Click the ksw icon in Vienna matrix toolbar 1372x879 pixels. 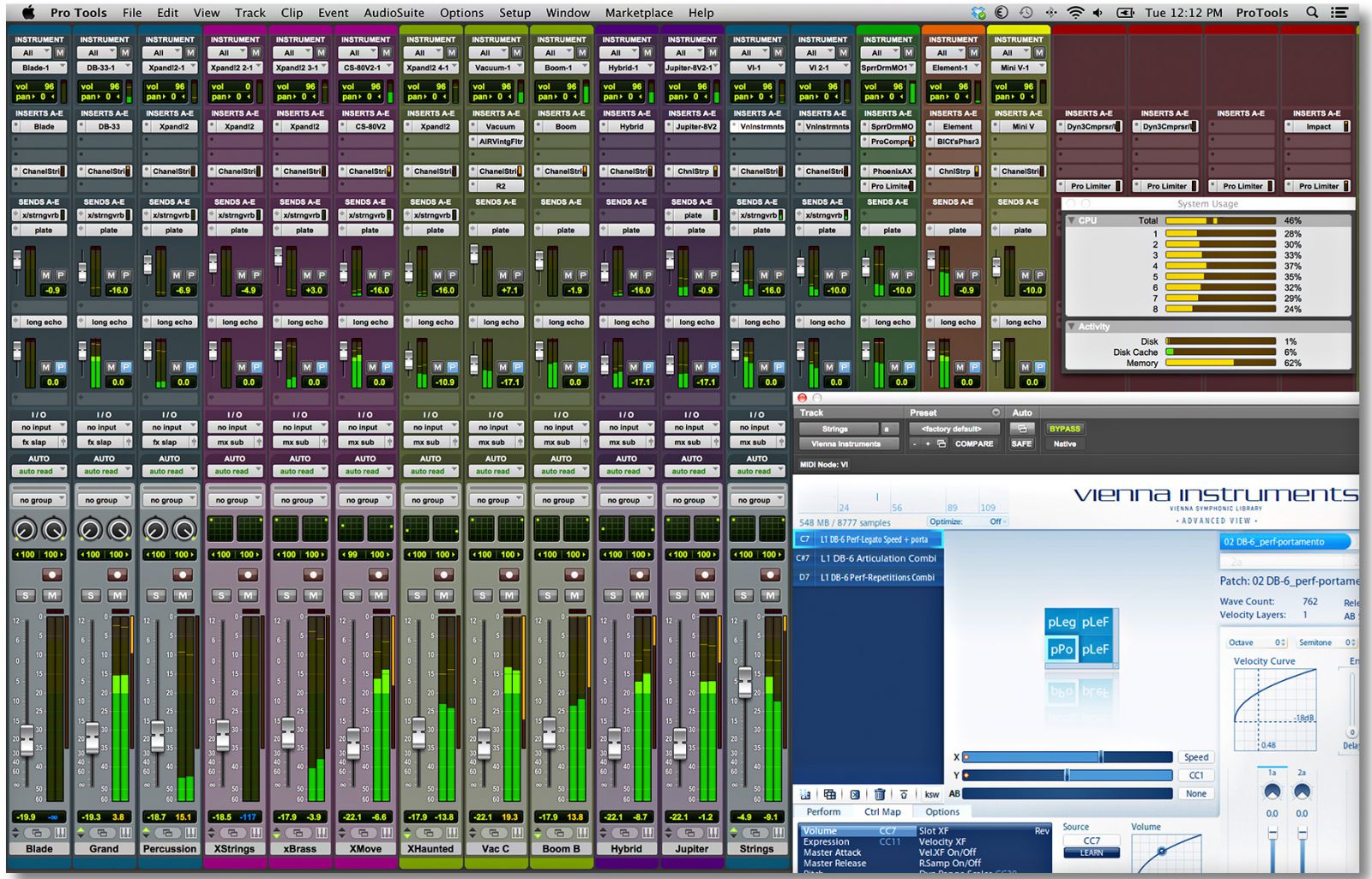pos(931,795)
